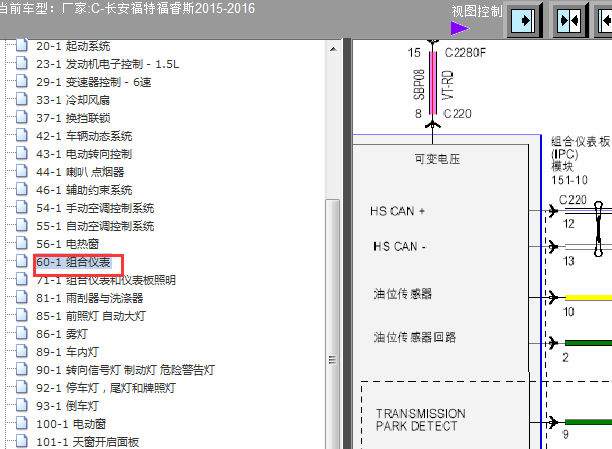Open 42-1 车辆动态系统 diagram
Viewport: 612px width, 449px height.
84,136
